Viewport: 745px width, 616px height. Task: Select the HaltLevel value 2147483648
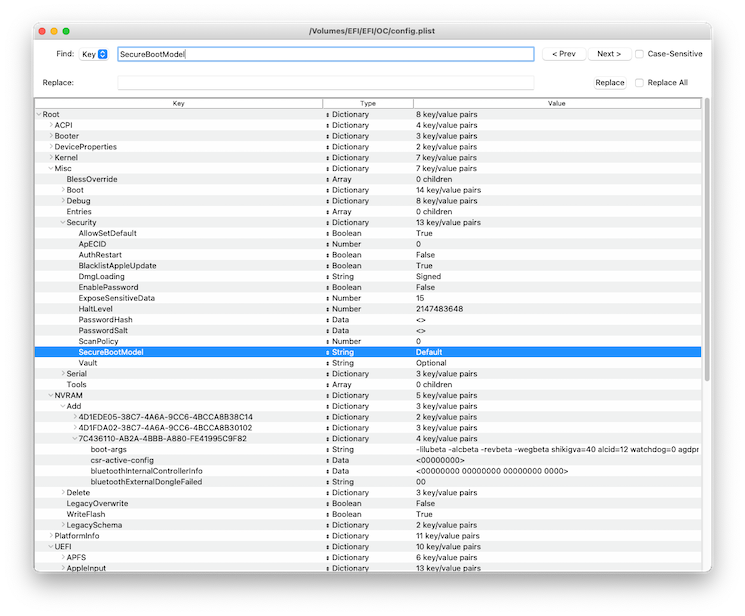(439, 309)
